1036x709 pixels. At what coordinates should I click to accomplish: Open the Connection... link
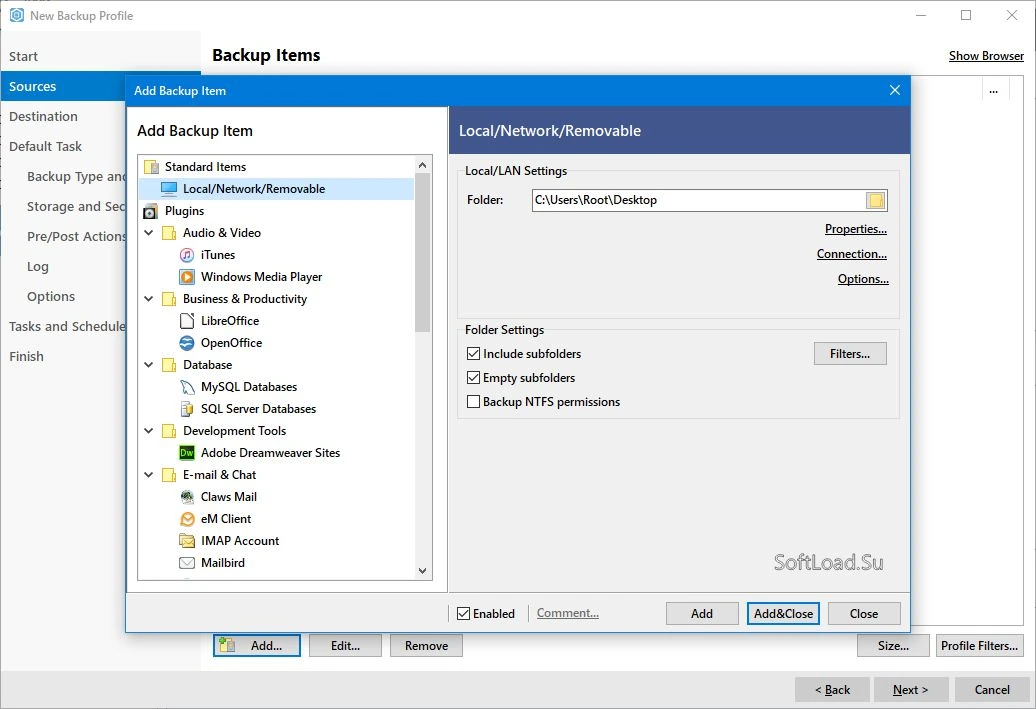click(852, 254)
